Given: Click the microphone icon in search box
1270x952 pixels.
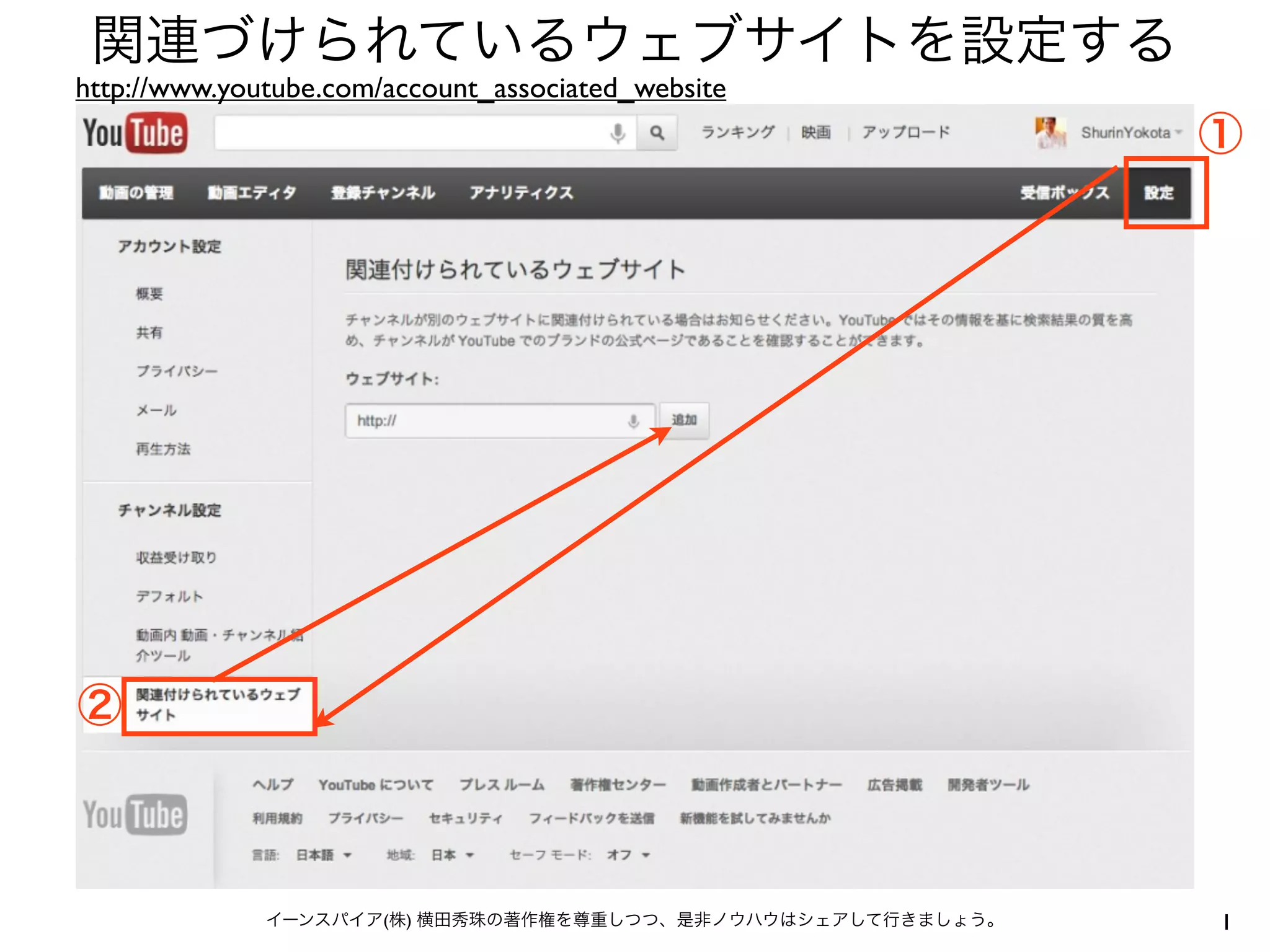Looking at the screenshot, I should [618, 133].
